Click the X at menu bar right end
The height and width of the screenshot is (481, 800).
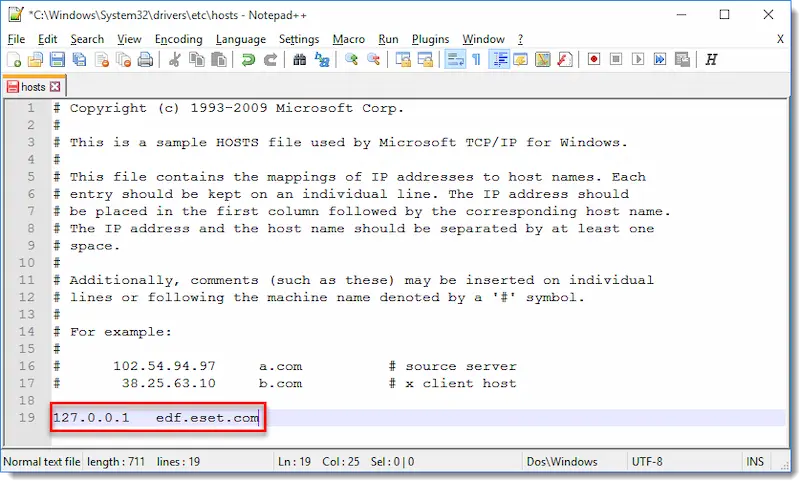[780, 39]
